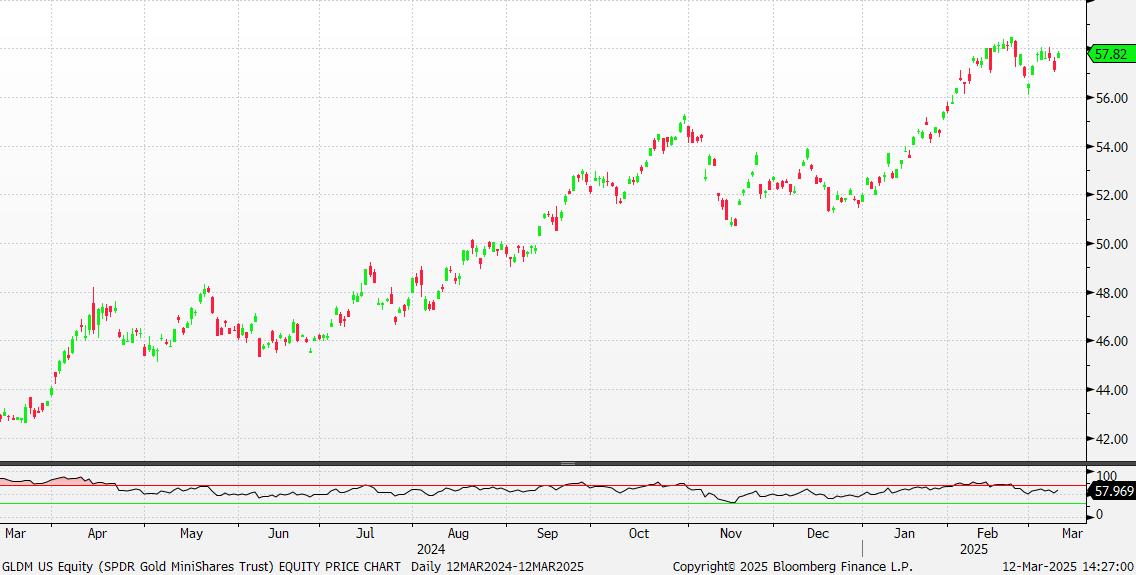Screen dimensions: 1136x575
Task: Click the Jun month label
Action: point(279,534)
